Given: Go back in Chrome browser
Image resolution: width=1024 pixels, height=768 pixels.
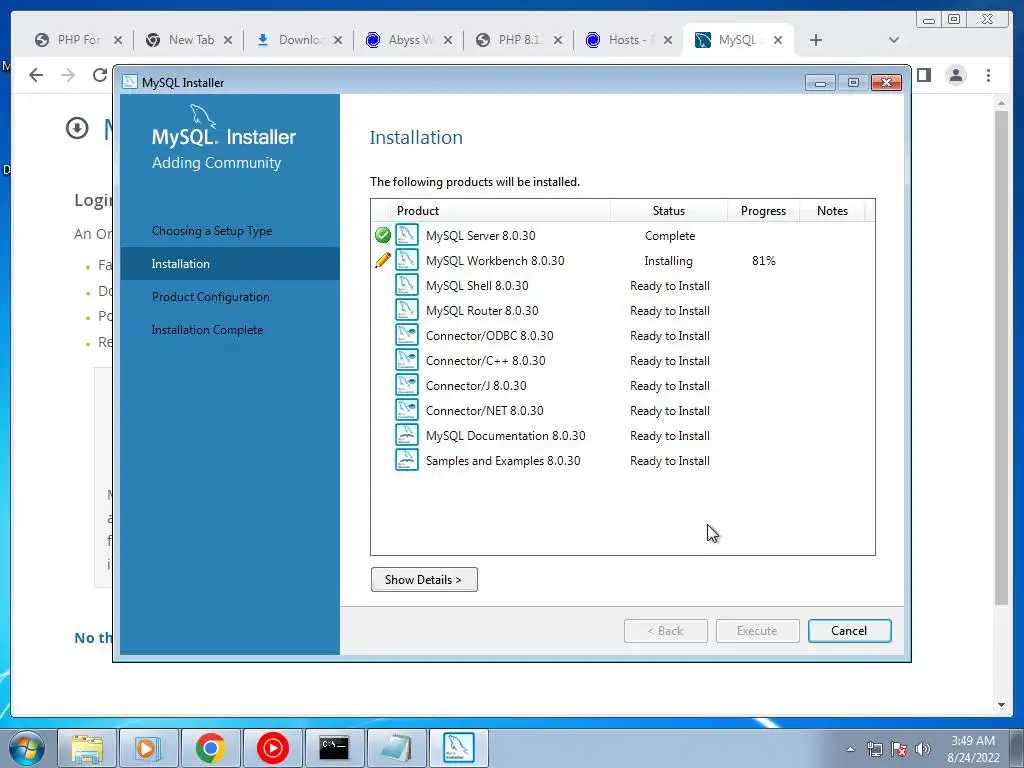Looking at the screenshot, I should [36, 75].
